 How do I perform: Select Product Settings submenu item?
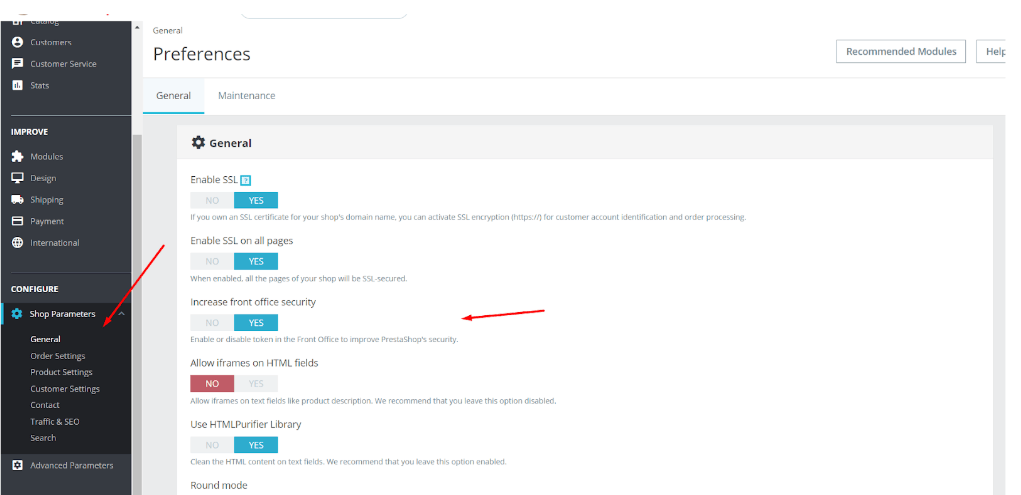(61, 372)
